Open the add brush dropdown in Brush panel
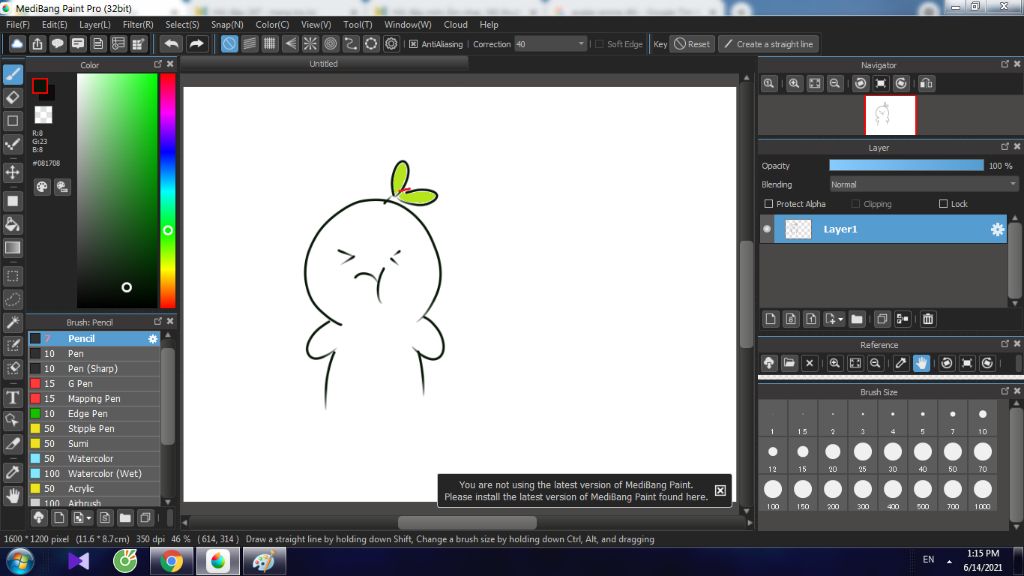Screen dimensions: 1024x576 coord(82,518)
